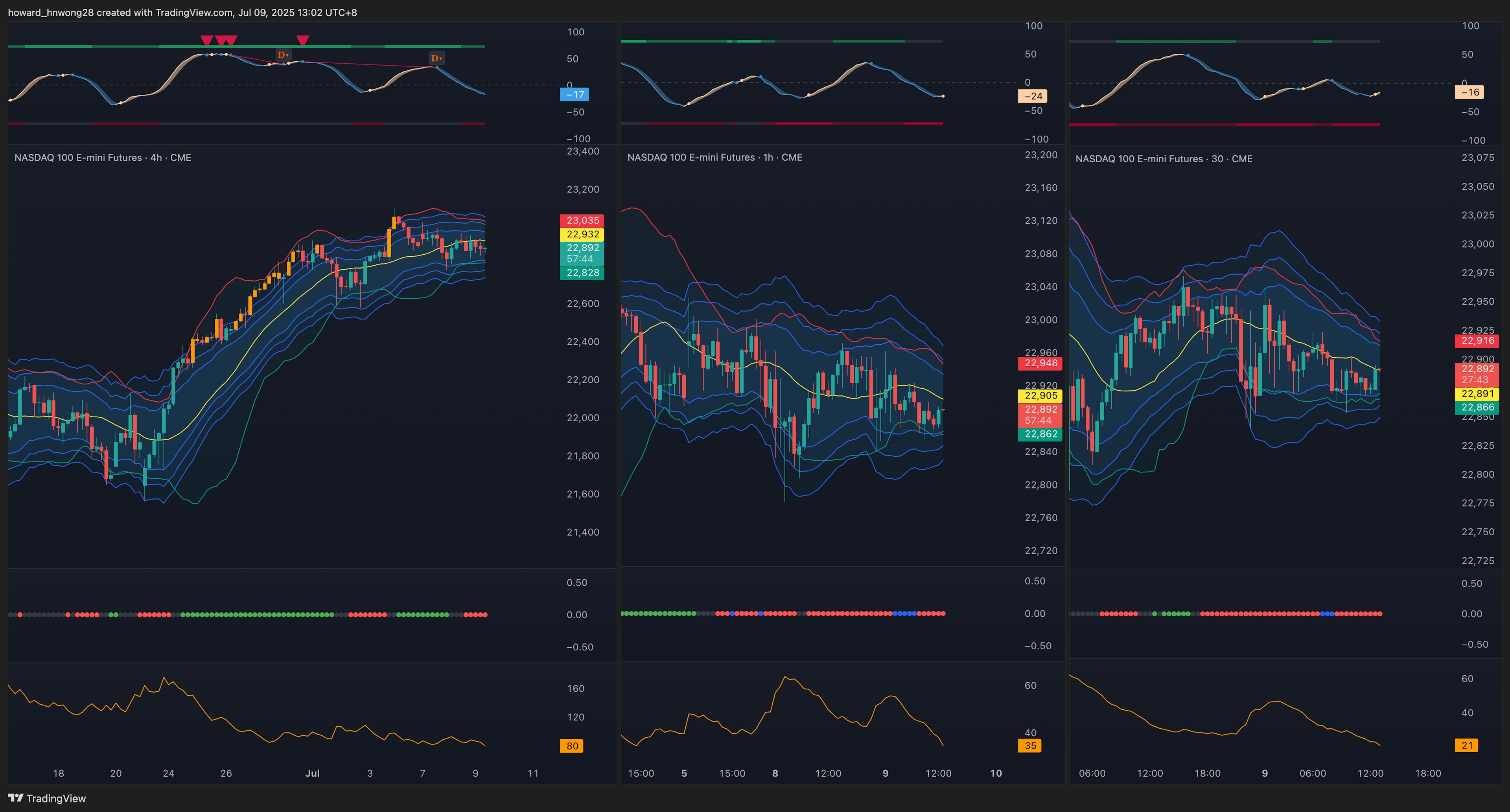Click the 24 date label on the time axis

point(169,773)
